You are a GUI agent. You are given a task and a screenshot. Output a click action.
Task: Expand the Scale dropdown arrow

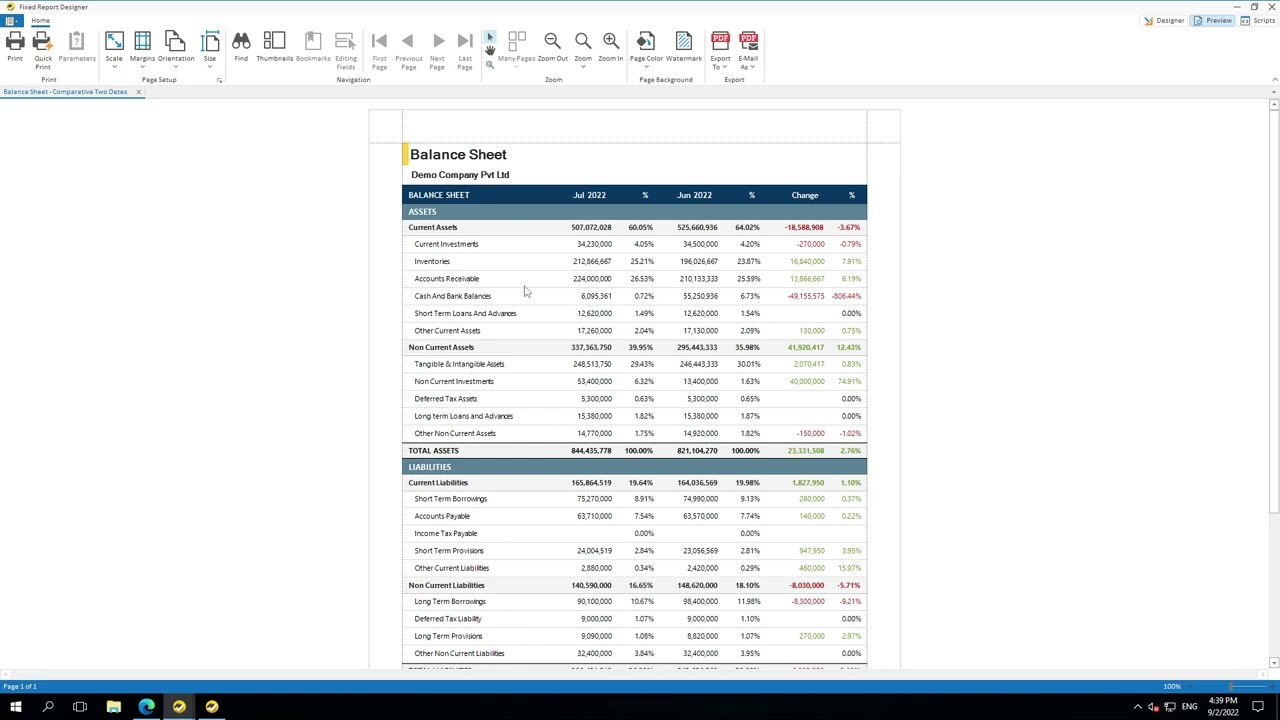pos(114,67)
